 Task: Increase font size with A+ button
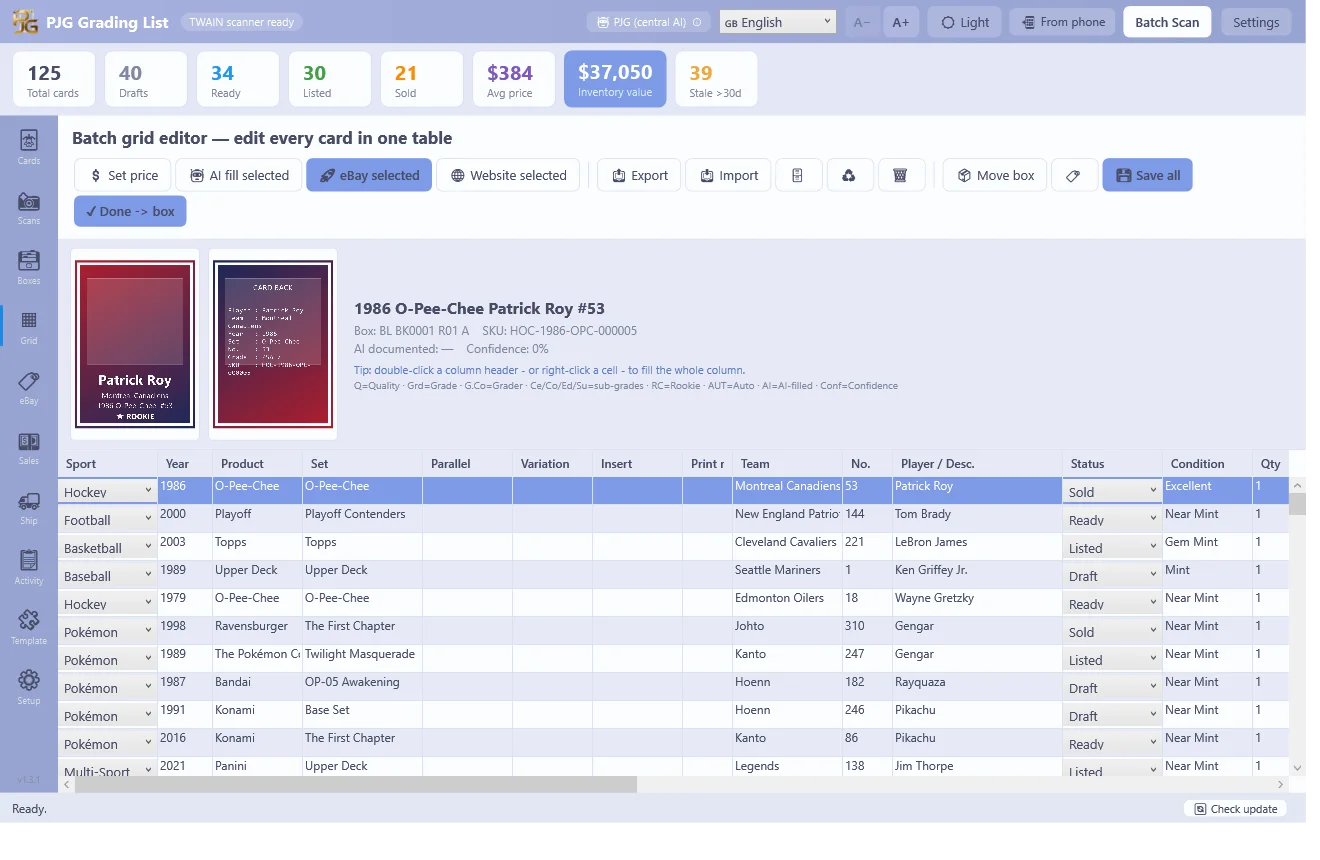[x=901, y=22]
